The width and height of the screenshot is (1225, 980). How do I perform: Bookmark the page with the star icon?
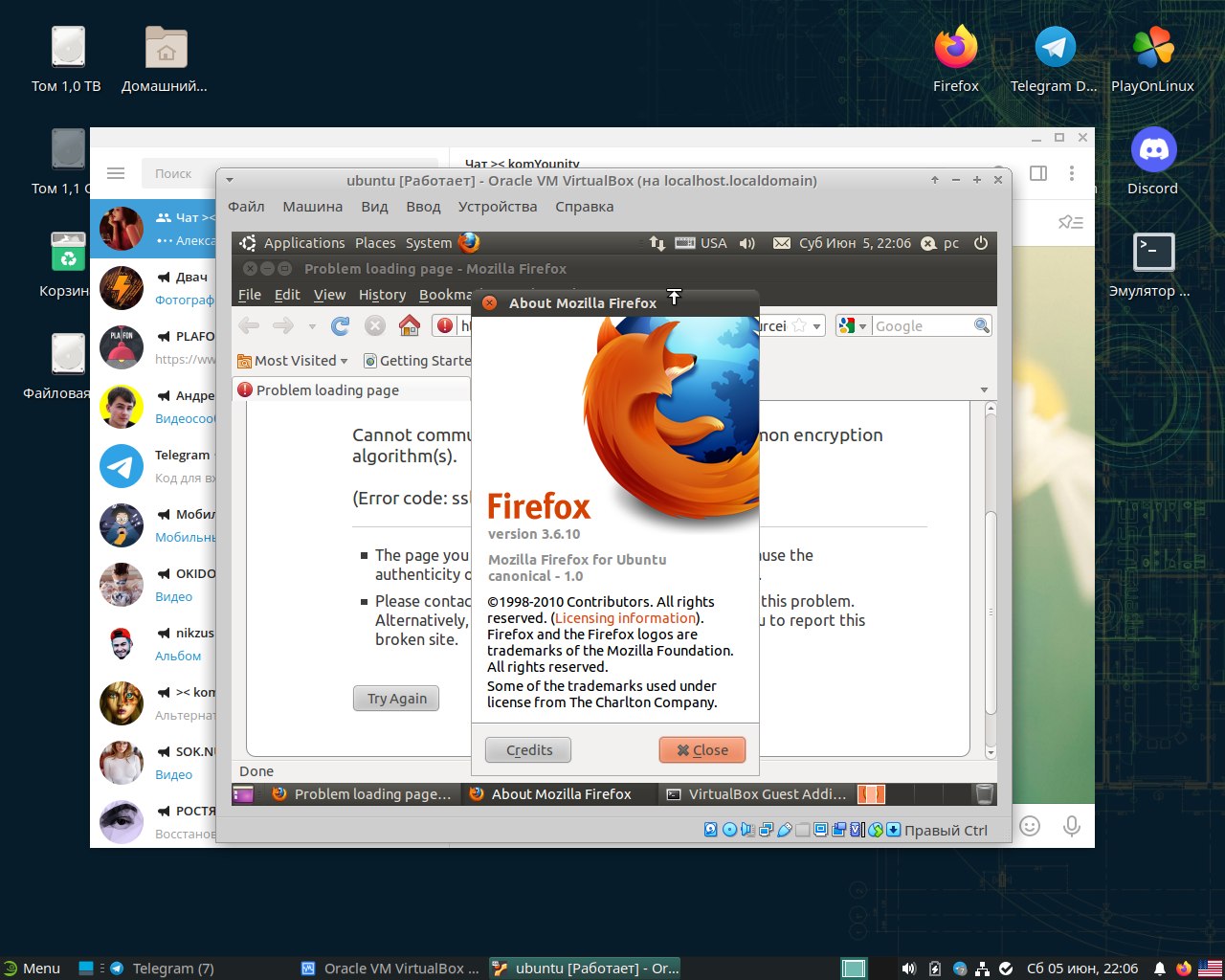(799, 326)
